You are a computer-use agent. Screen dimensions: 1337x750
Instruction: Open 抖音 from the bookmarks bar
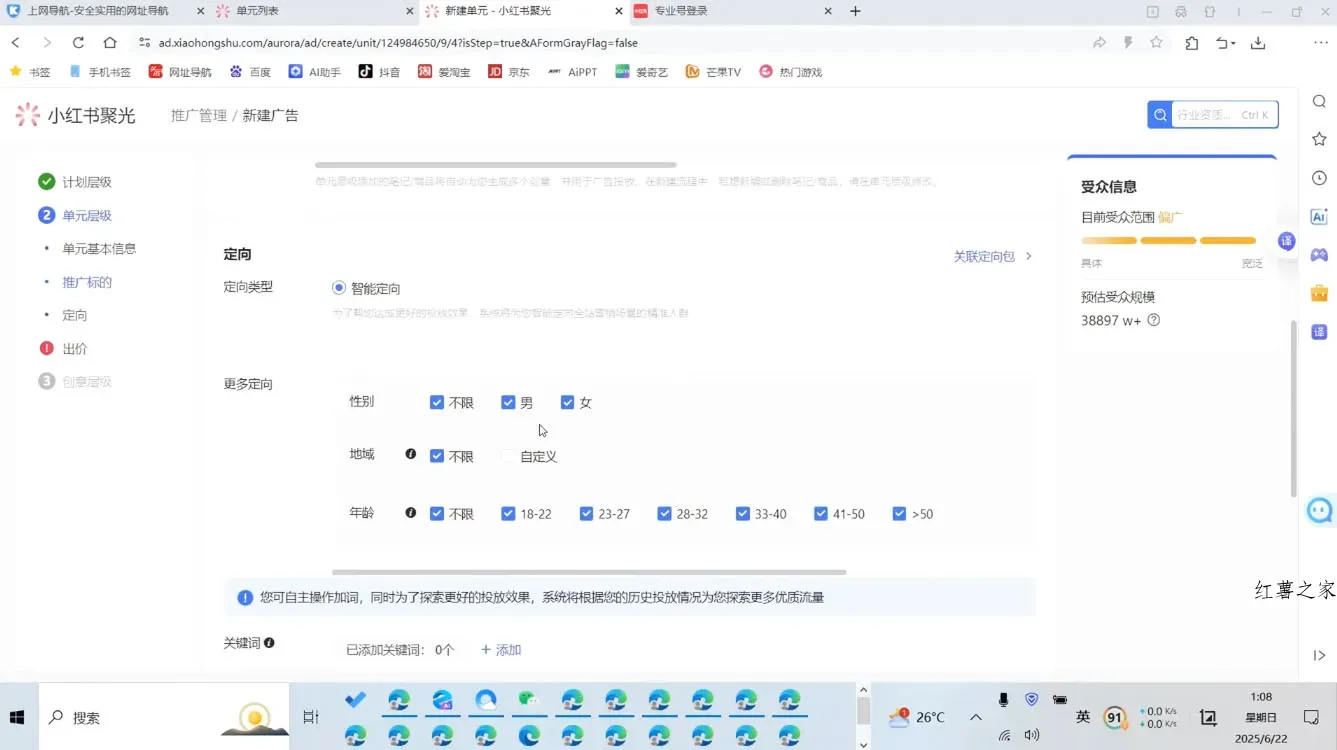click(x=378, y=71)
